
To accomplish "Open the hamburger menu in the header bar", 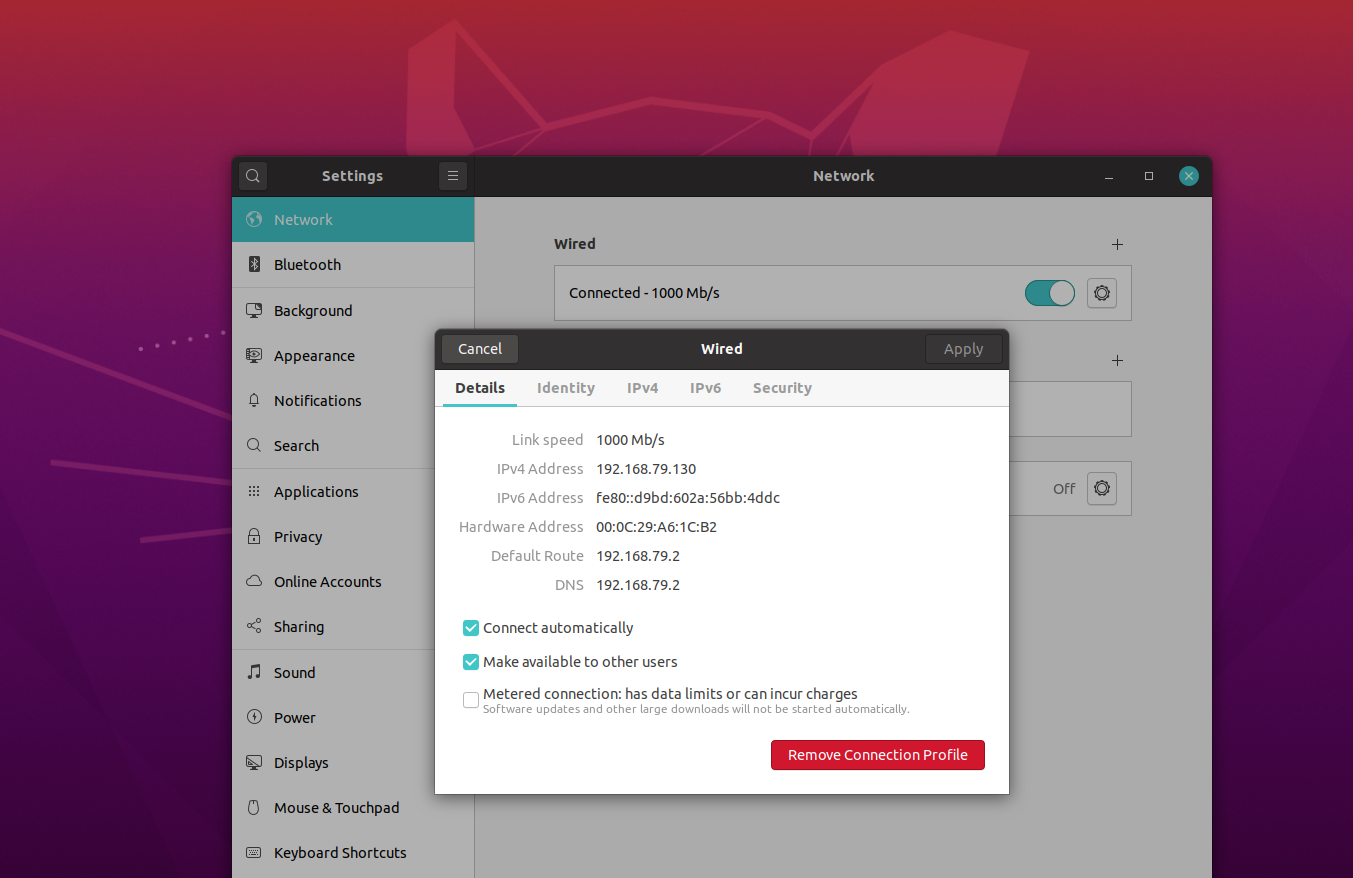I will coord(452,175).
